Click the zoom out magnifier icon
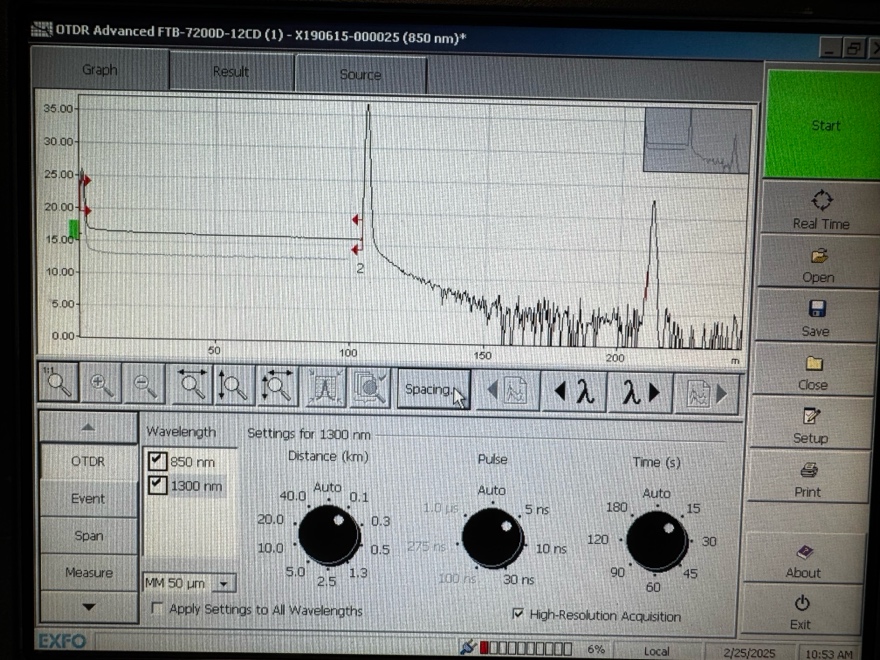Viewport: 880px width, 660px height. (145, 384)
